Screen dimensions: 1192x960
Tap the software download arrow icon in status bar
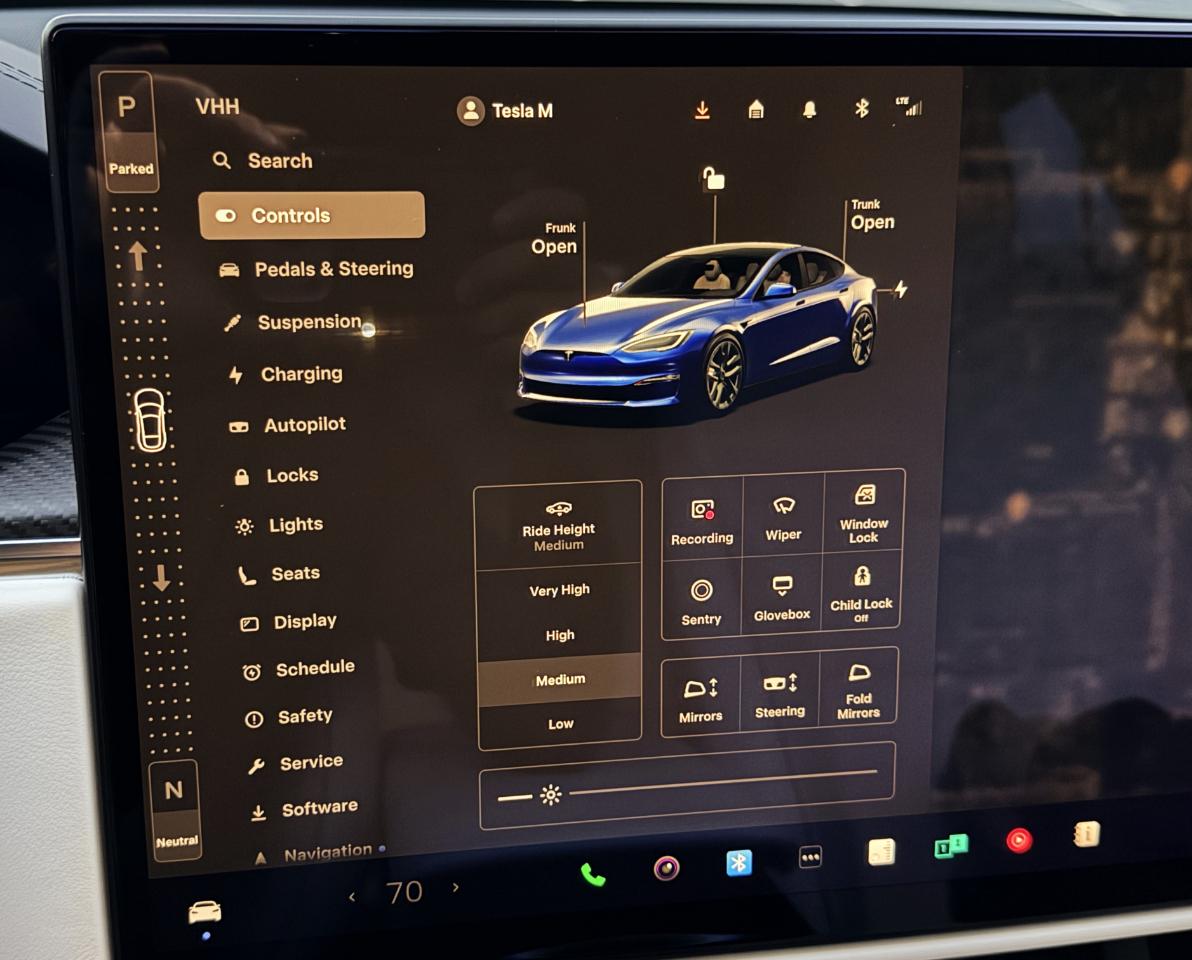tap(702, 110)
